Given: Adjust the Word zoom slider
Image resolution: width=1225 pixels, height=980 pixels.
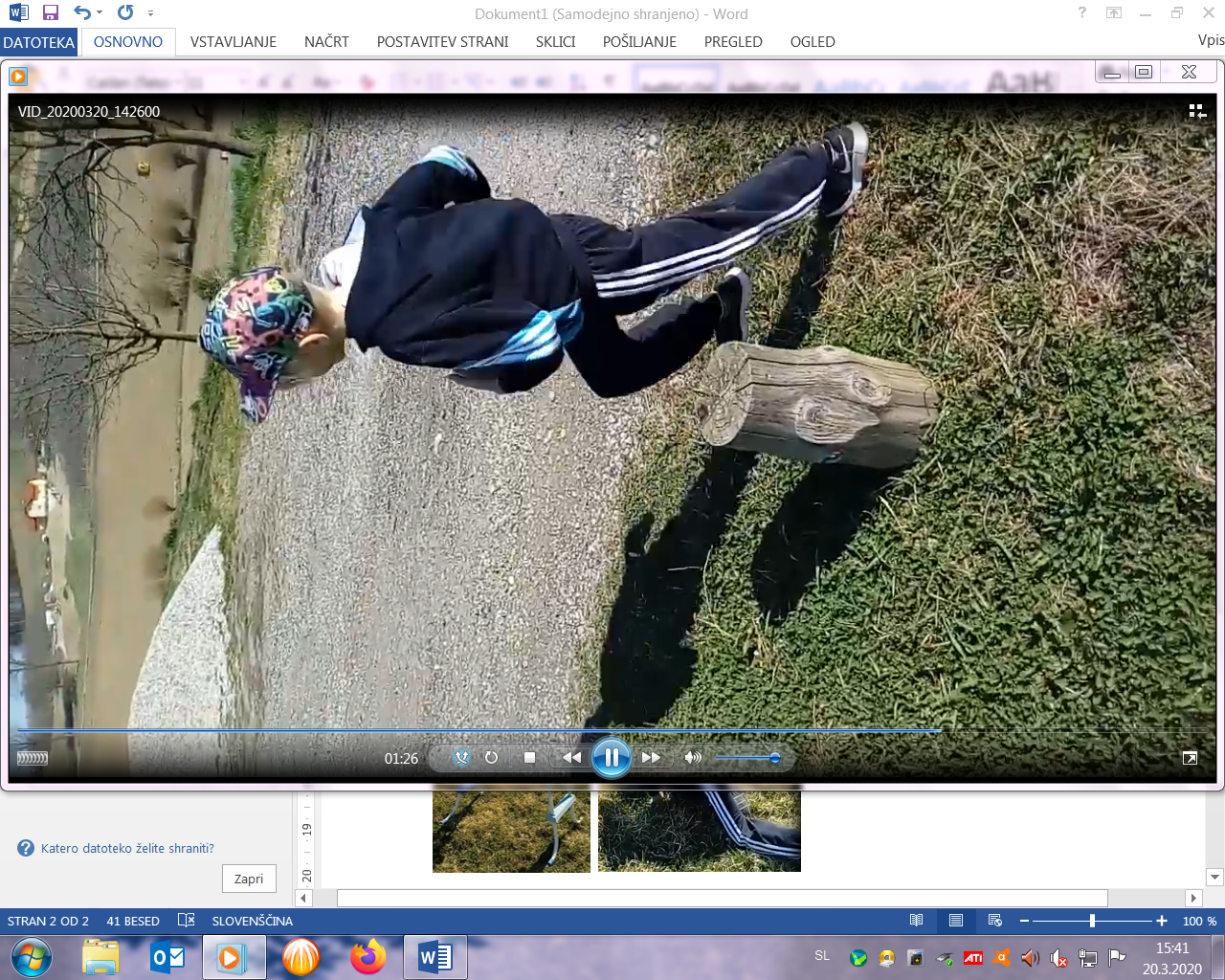Looking at the screenshot, I should point(1092,921).
